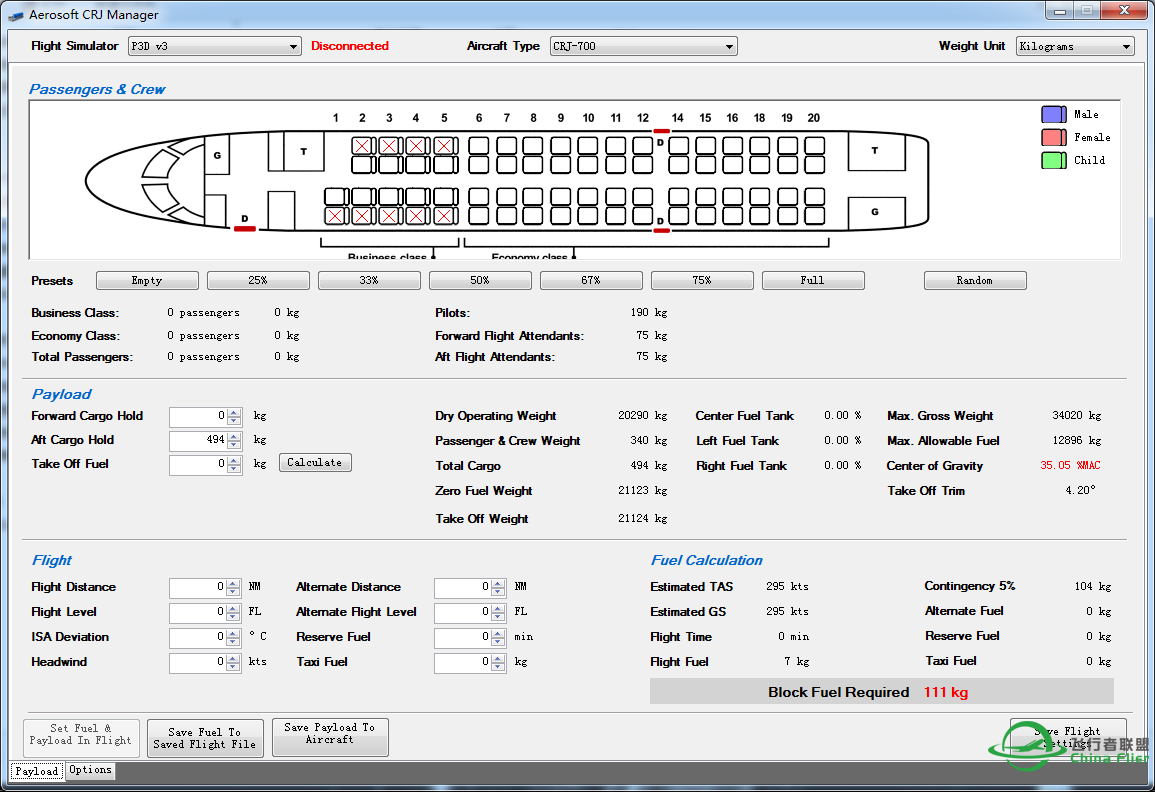Select the lowermost seat in row 12
Screen dimensions: 1155x792
point(642,216)
